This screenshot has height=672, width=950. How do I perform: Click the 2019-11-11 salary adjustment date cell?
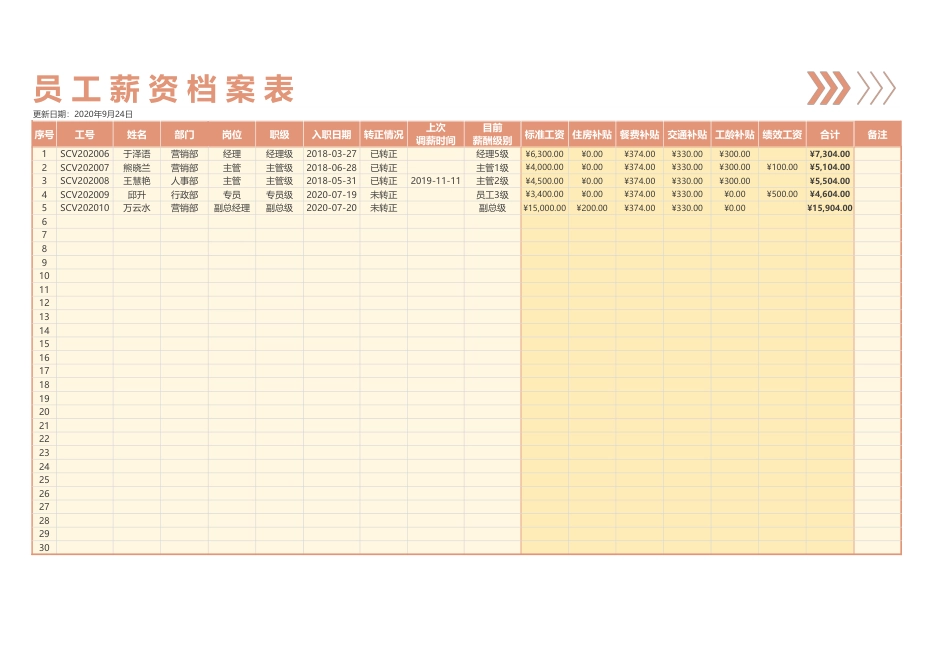click(435, 181)
